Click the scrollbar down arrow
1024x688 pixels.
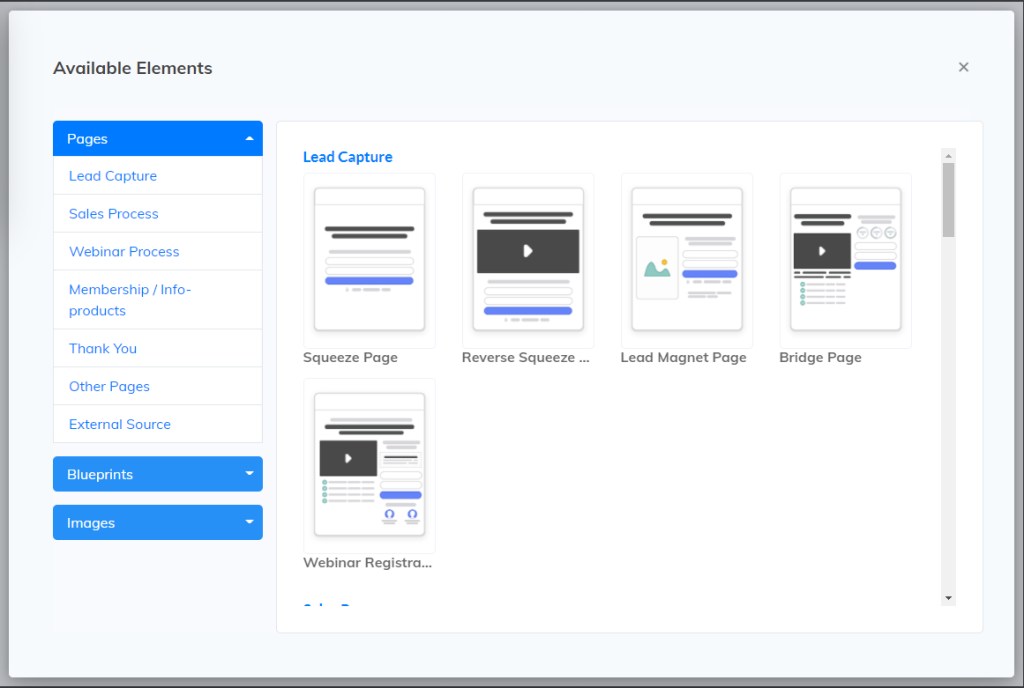click(948, 598)
